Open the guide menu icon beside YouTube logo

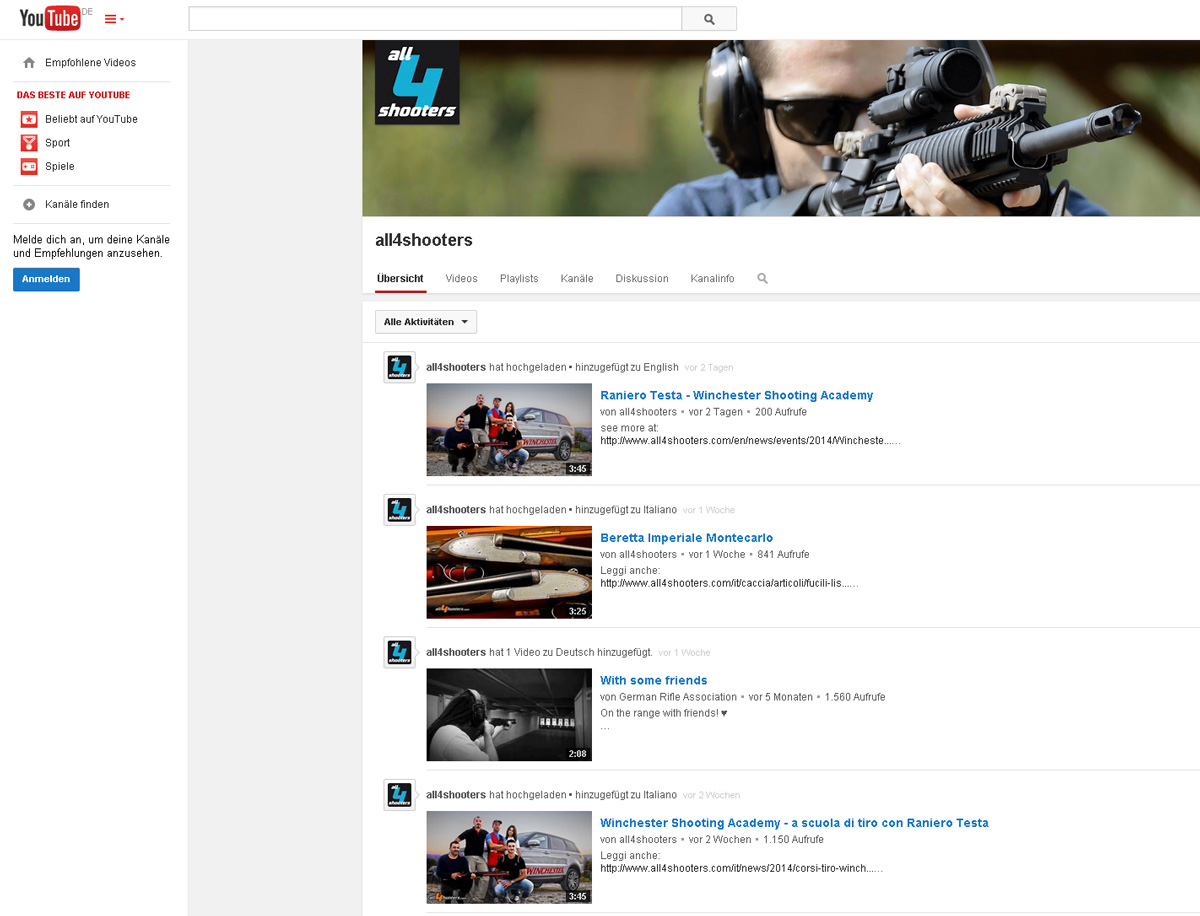pyautogui.click(x=114, y=19)
